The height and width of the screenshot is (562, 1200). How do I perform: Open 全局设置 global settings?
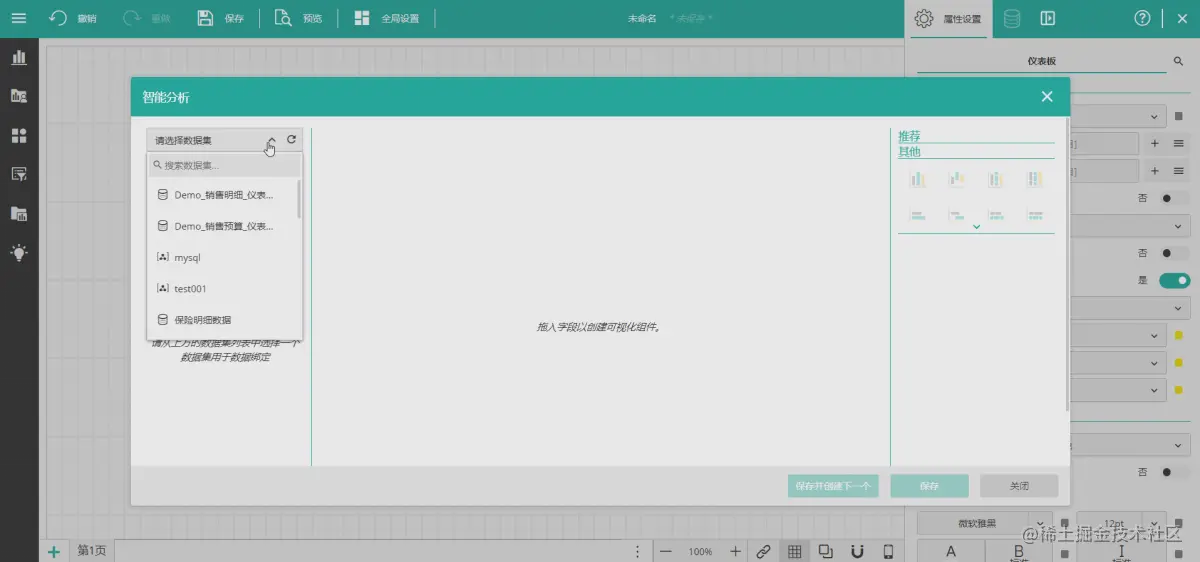pyautogui.click(x=387, y=18)
